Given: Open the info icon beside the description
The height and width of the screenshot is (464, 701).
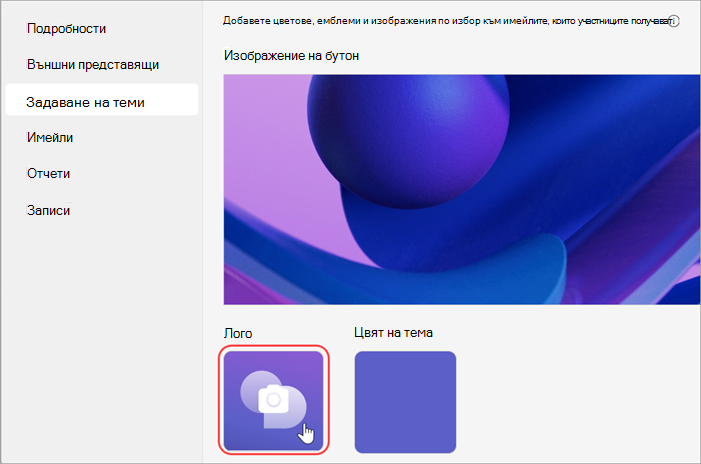Looking at the screenshot, I should point(674,21).
